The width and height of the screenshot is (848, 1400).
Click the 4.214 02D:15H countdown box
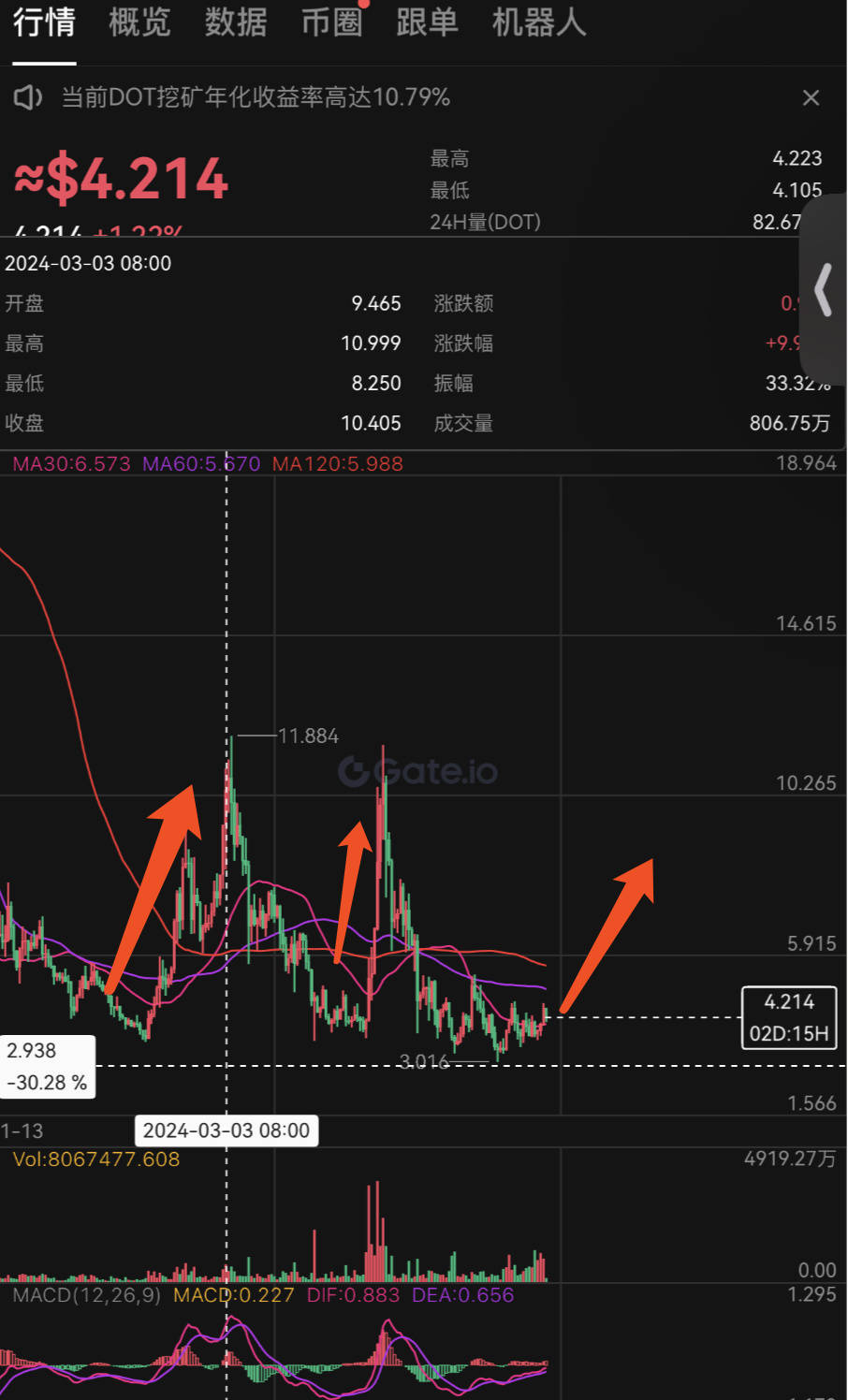coord(788,1017)
